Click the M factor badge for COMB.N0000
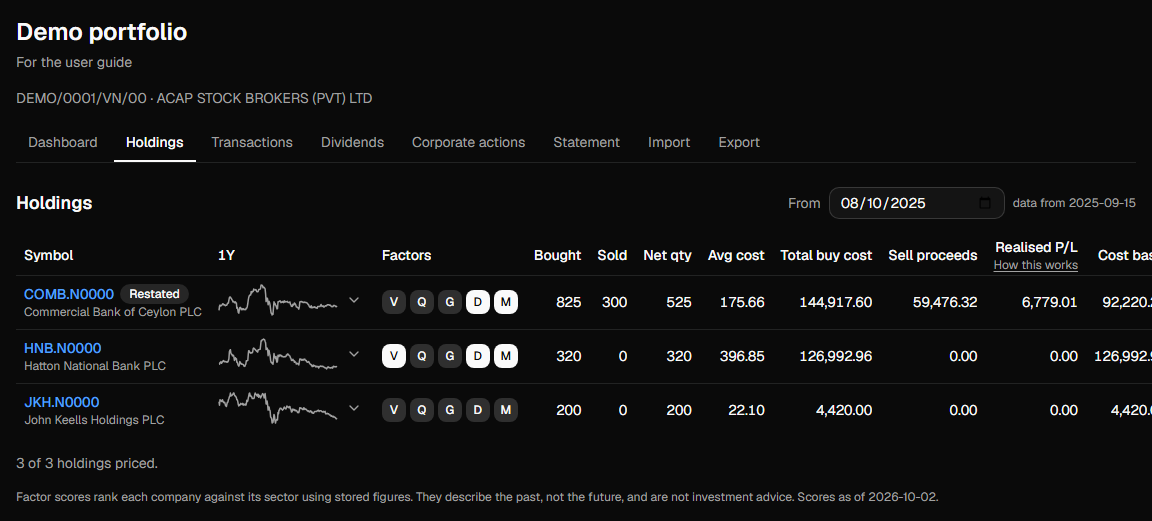 pyautogui.click(x=505, y=302)
